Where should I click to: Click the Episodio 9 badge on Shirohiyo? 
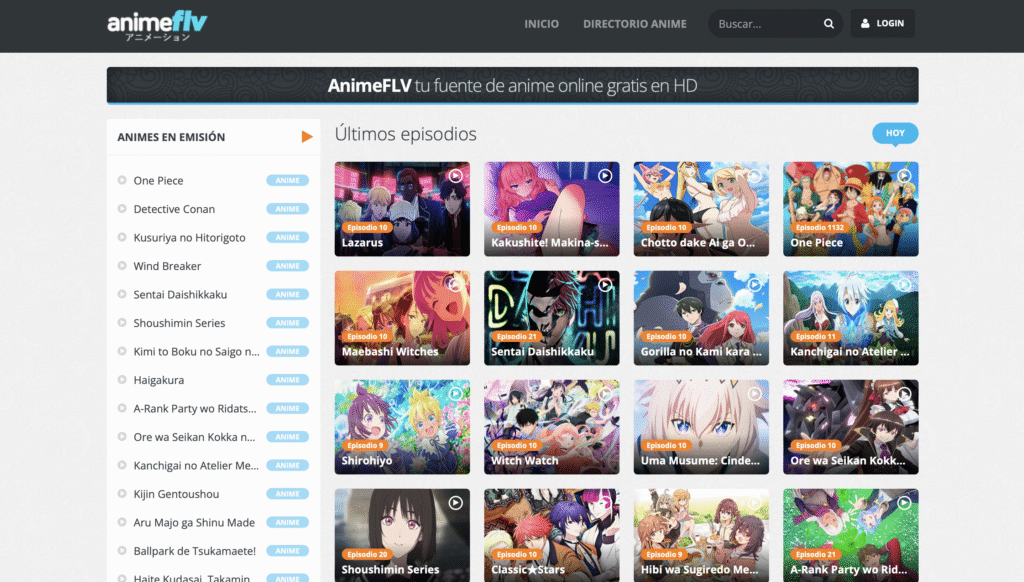[x=365, y=445]
